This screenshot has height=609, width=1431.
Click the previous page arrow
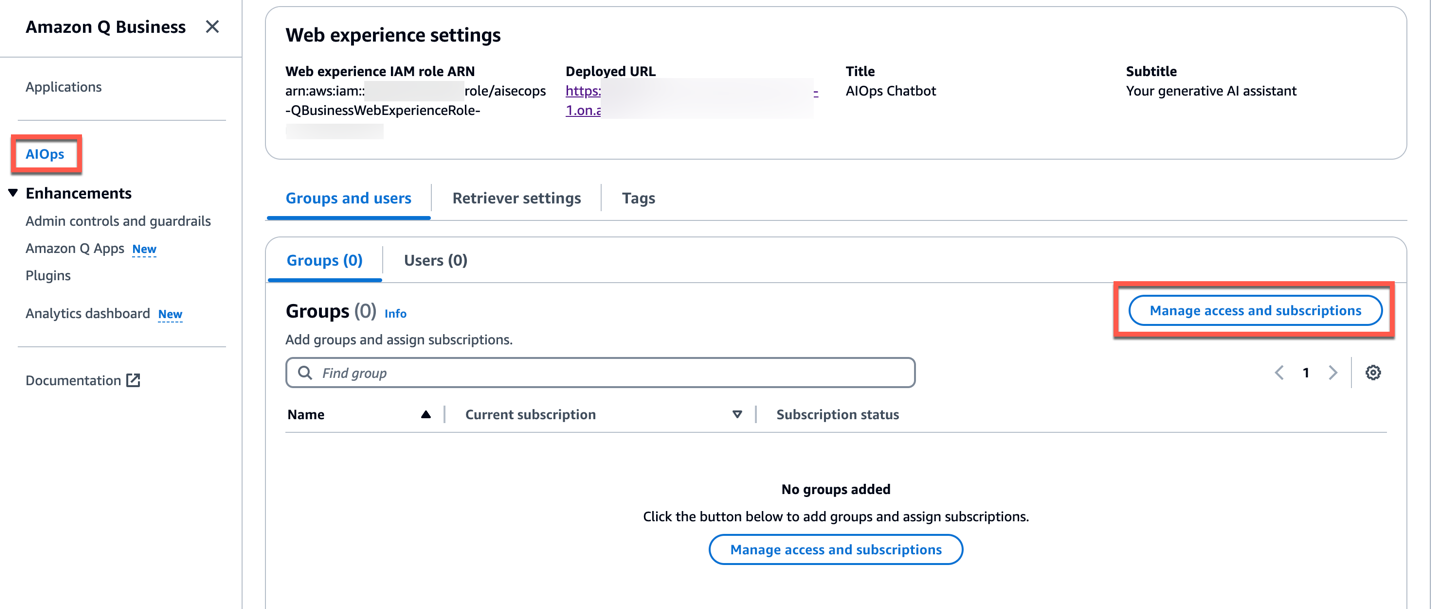pos(1279,372)
